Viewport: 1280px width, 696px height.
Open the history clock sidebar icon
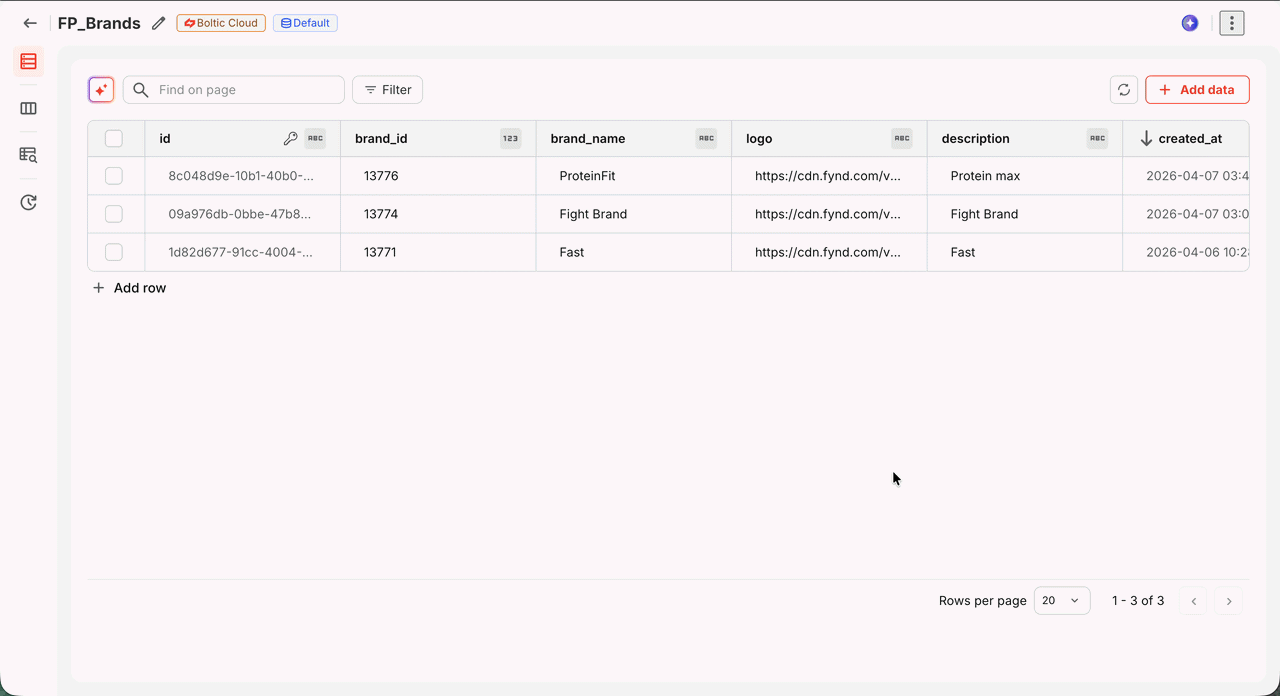coord(28,203)
